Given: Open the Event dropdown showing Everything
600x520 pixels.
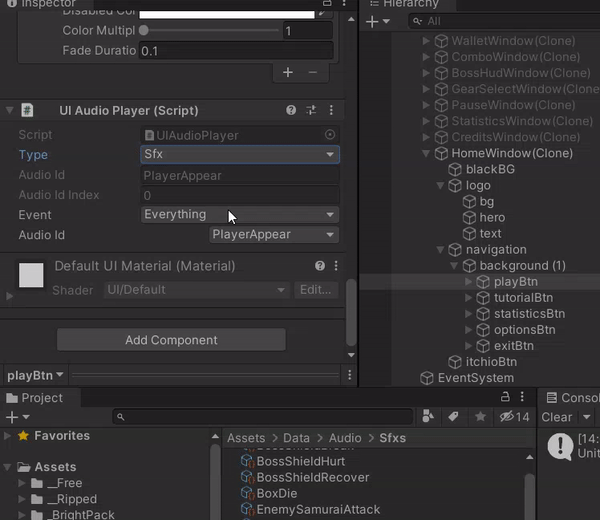Looking at the screenshot, I should (240, 215).
